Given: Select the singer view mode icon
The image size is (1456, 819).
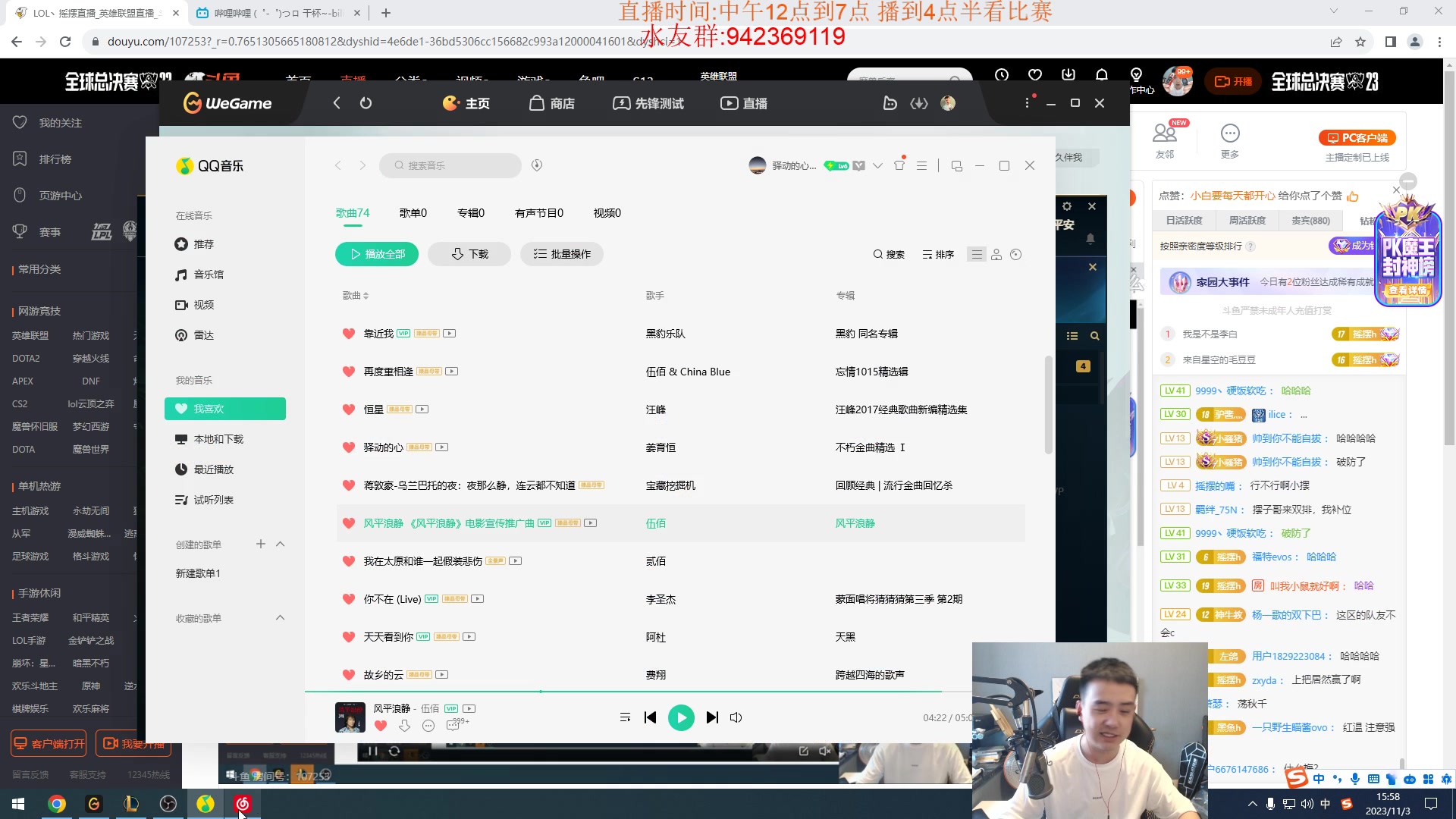Looking at the screenshot, I should coord(996,254).
